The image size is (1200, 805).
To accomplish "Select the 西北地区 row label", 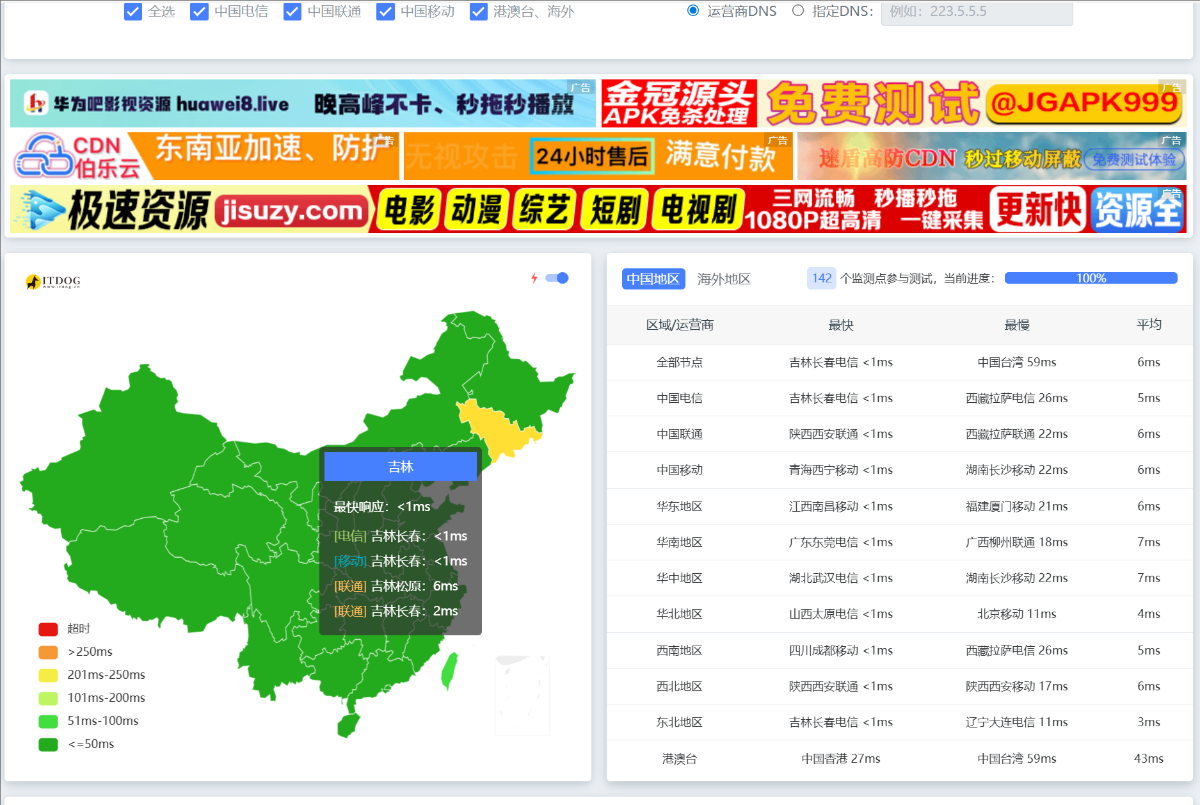I will click(680, 686).
